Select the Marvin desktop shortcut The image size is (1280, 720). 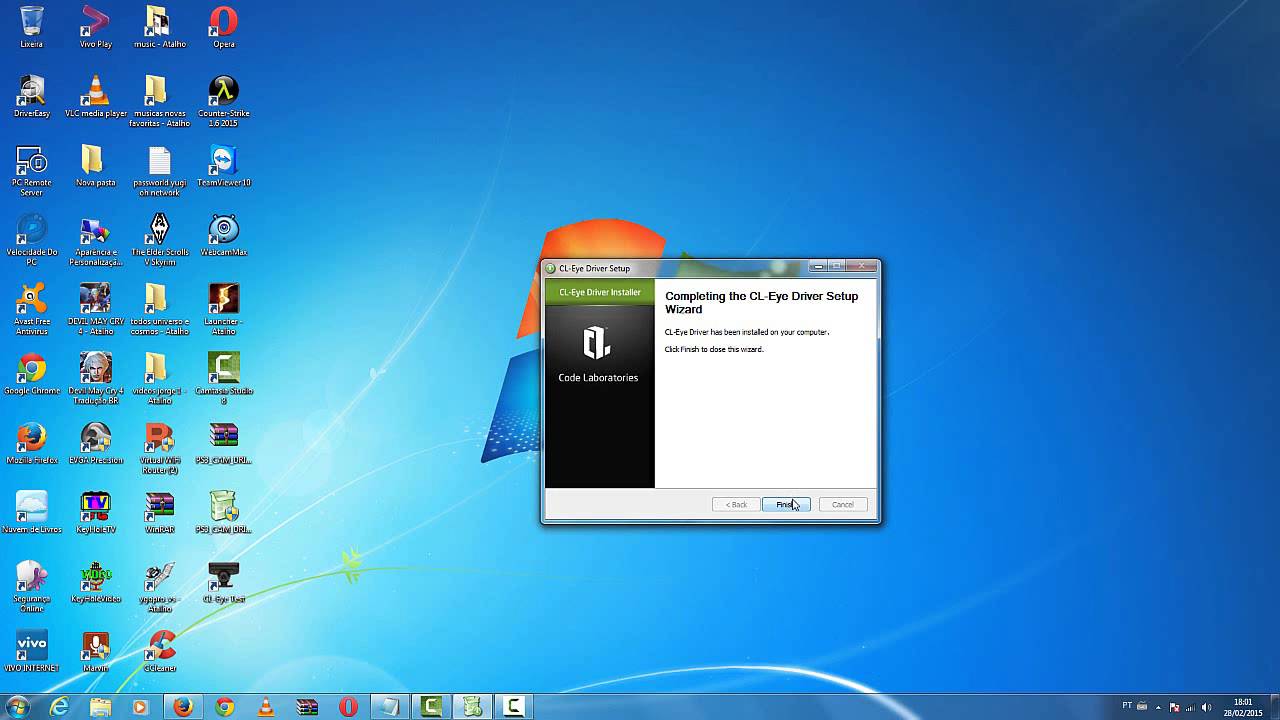pos(95,650)
